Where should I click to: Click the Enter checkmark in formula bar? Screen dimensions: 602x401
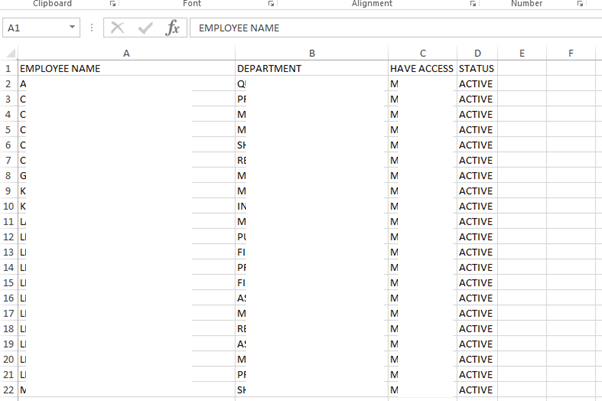[x=145, y=28]
